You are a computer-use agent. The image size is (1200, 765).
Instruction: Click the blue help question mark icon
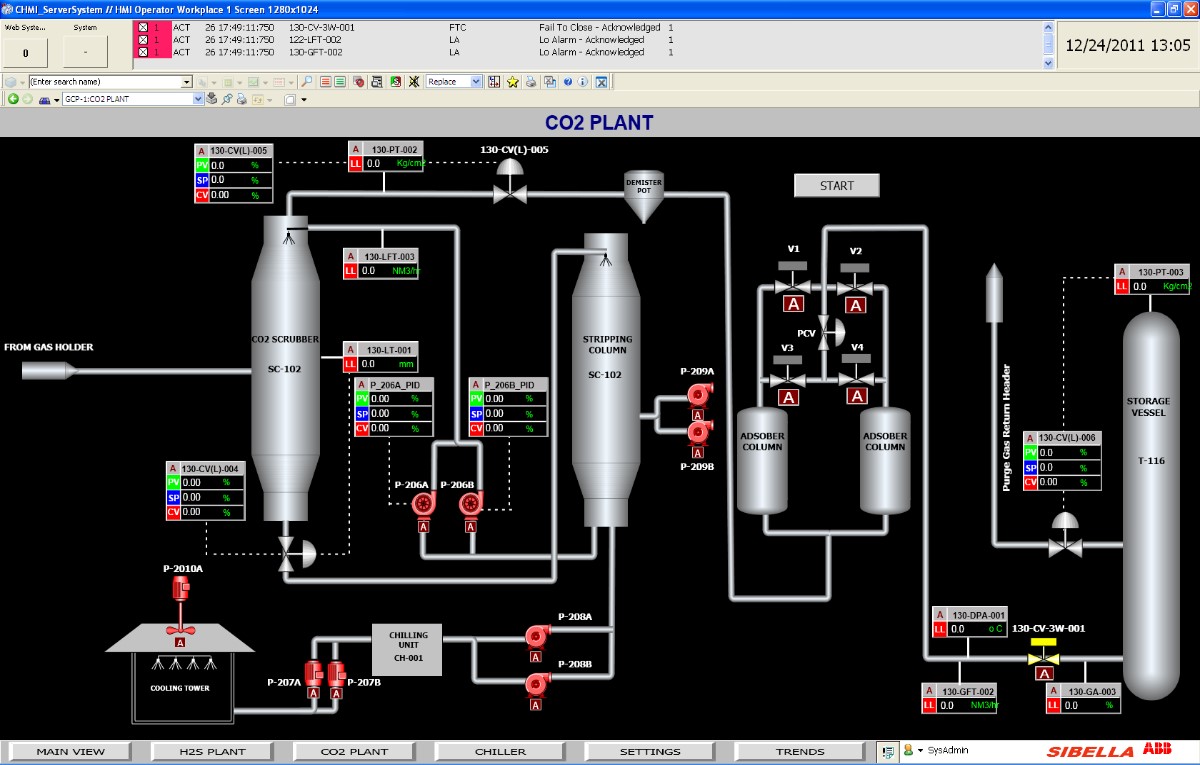567,82
